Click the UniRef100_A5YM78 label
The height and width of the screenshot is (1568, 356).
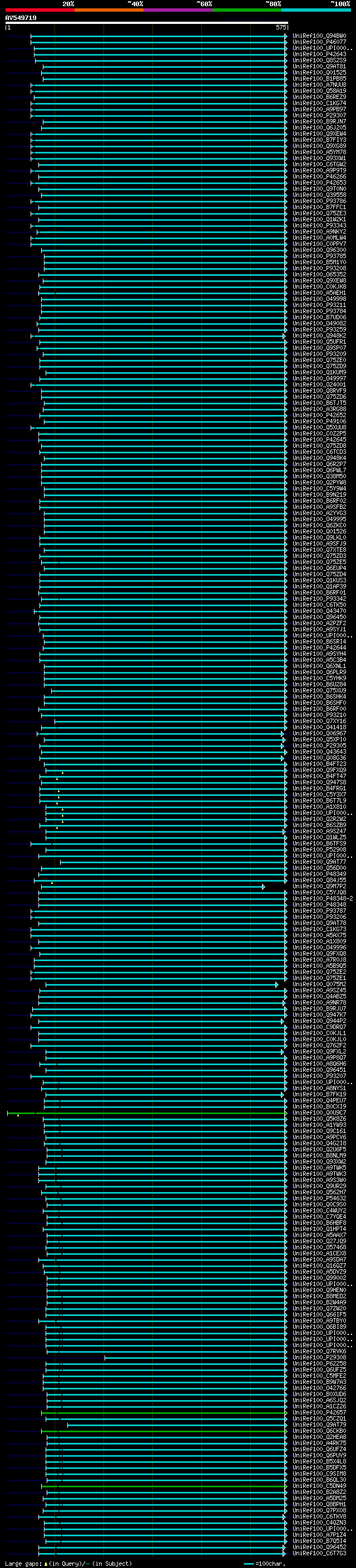pyautogui.click(x=319, y=152)
